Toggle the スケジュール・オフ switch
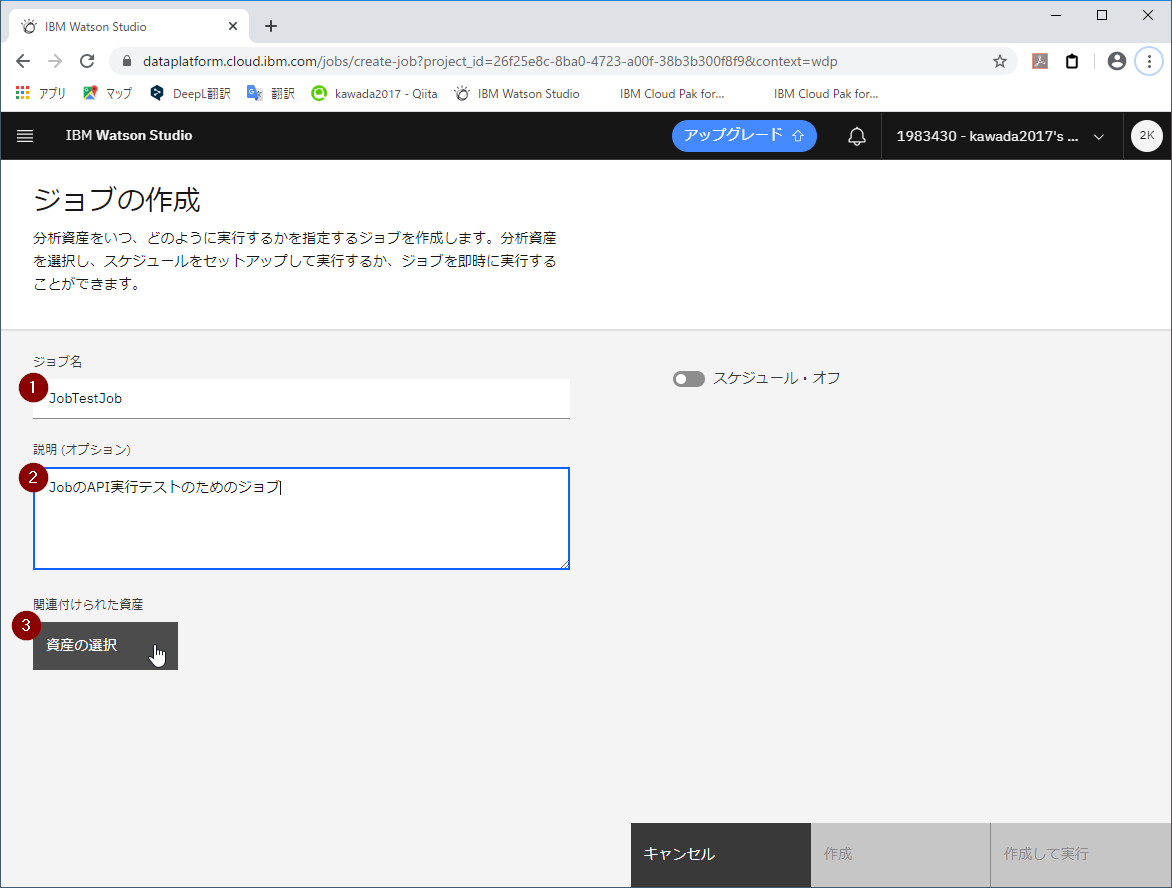The height and width of the screenshot is (888, 1172). 688,379
